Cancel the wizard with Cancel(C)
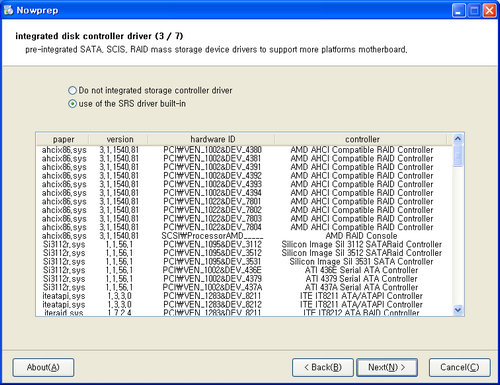 coord(460,367)
